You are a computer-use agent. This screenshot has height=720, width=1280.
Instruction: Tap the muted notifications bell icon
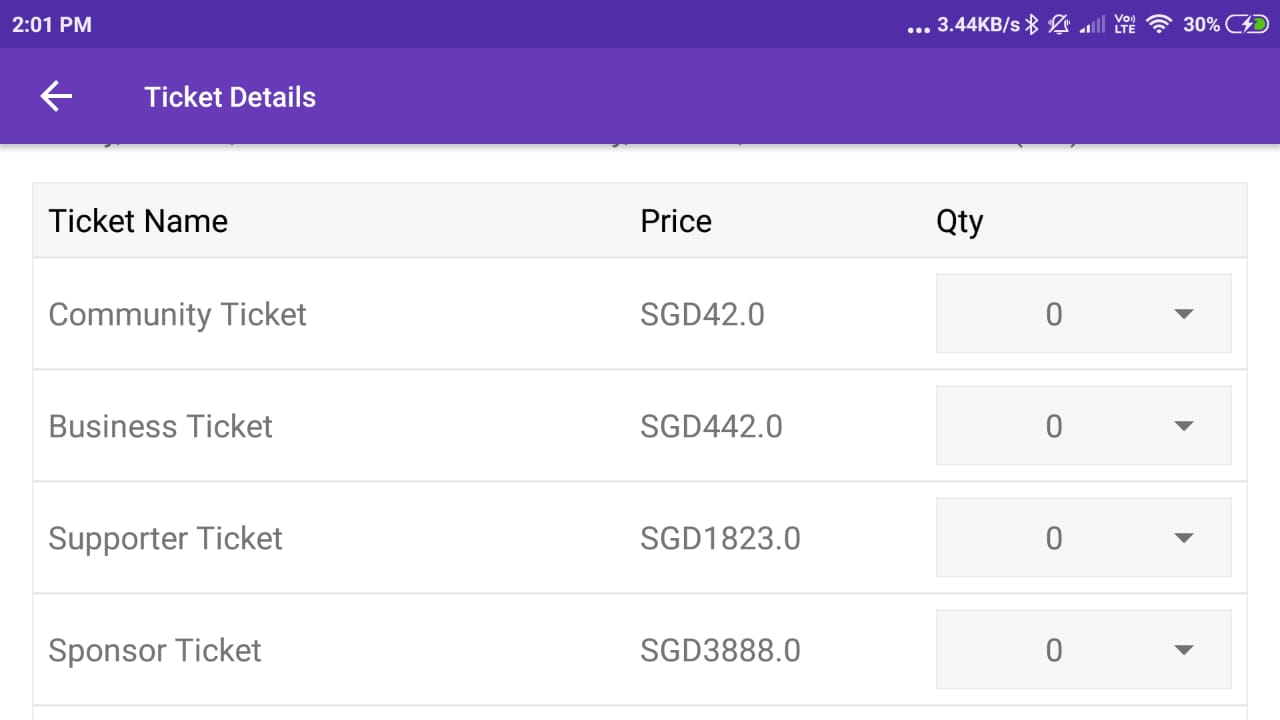click(1059, 25)
